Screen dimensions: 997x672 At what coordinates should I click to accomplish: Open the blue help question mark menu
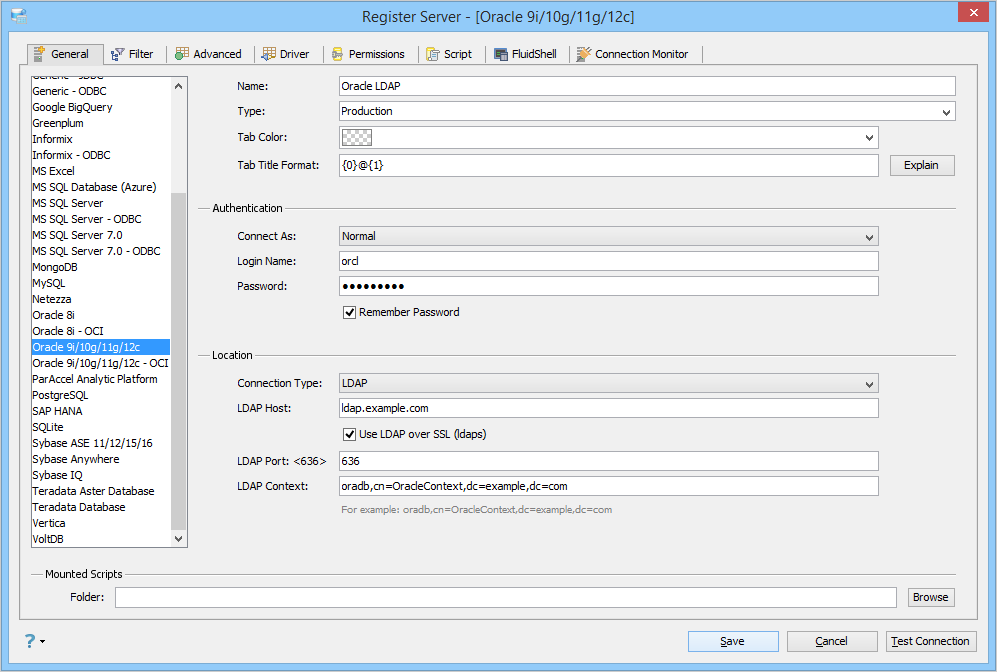tap(34, 641)
